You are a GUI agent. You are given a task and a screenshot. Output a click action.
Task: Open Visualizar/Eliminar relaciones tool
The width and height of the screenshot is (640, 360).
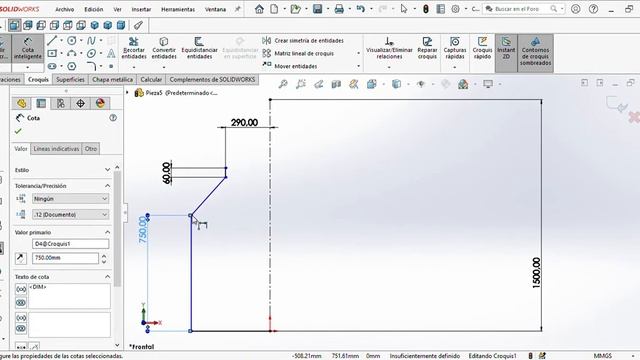click(x=389, y=48)
